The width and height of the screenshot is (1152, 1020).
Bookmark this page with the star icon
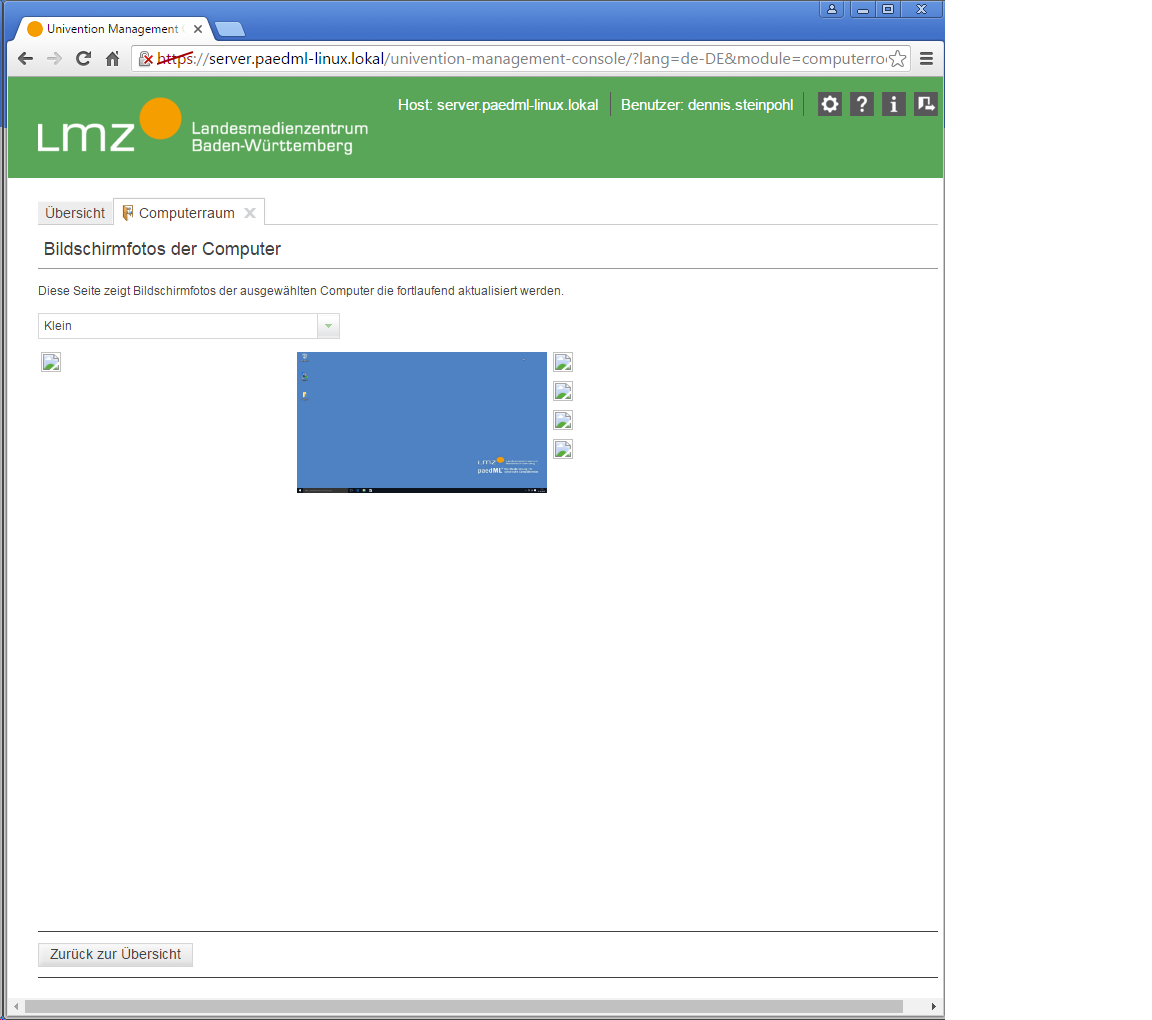(x=897, y=59)
